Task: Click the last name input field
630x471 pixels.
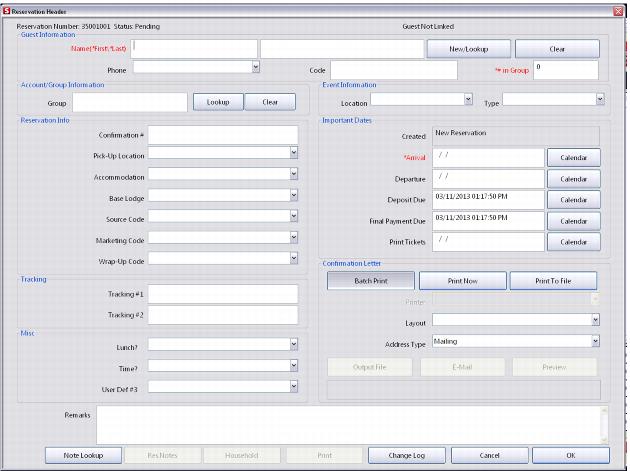Action: [x=342, y=49]
